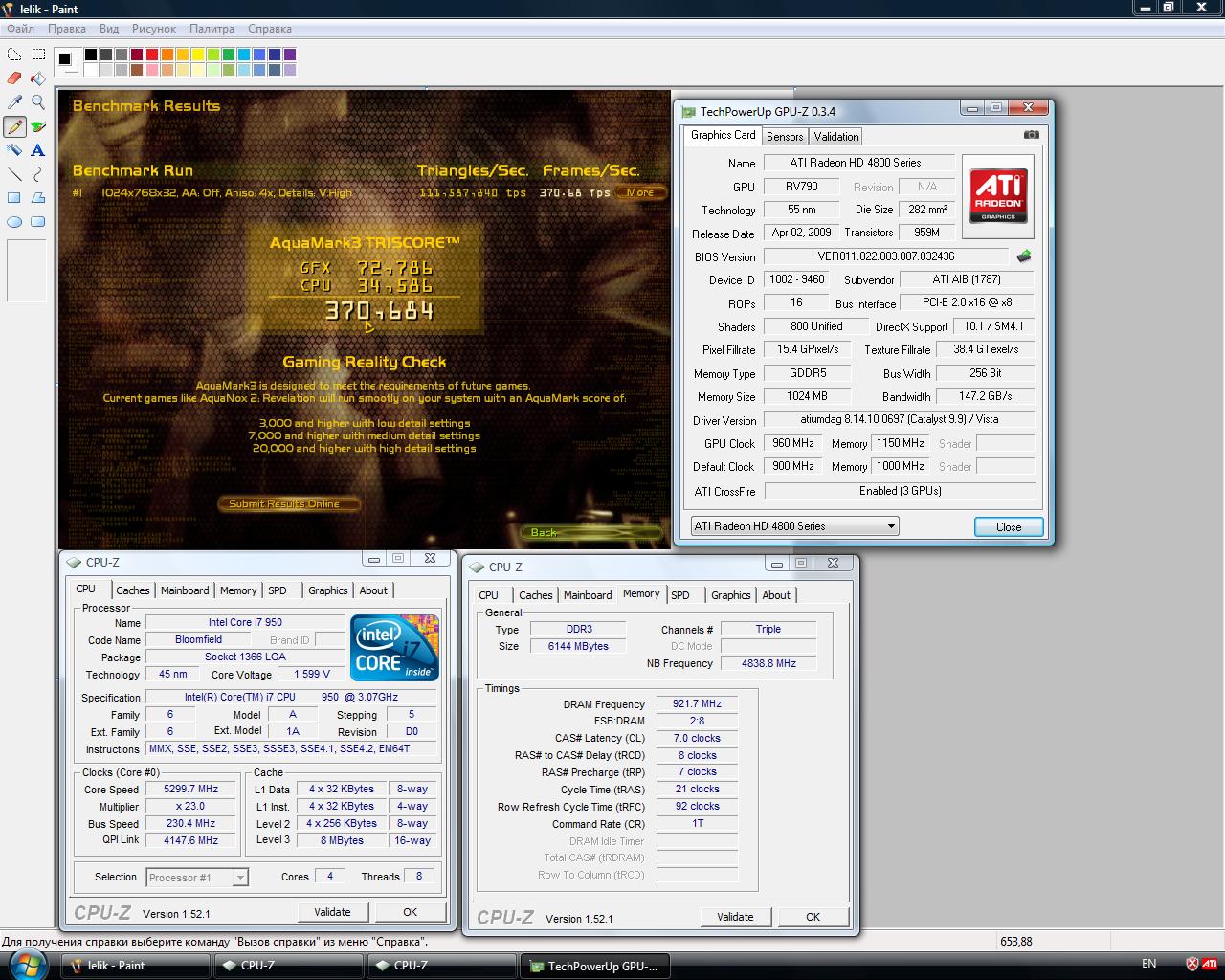Click the GPU-Z screenshot camera icon
The width and height of the screenshot is (1225, 980).
(1031, 135)
